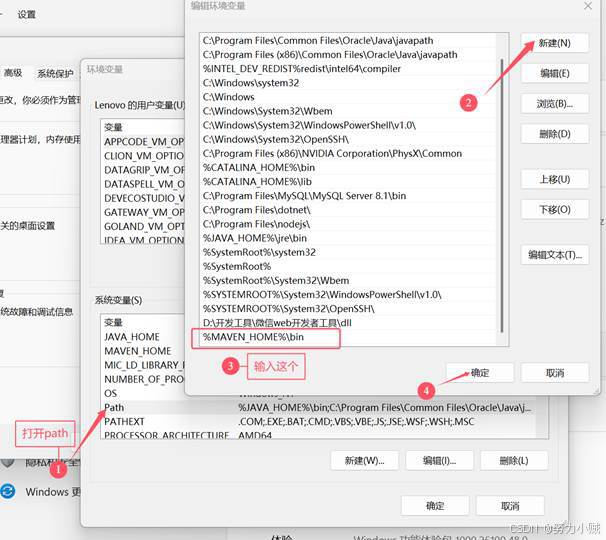
Task: Click the Windows Update icon at bottom left
Action: 9,491
